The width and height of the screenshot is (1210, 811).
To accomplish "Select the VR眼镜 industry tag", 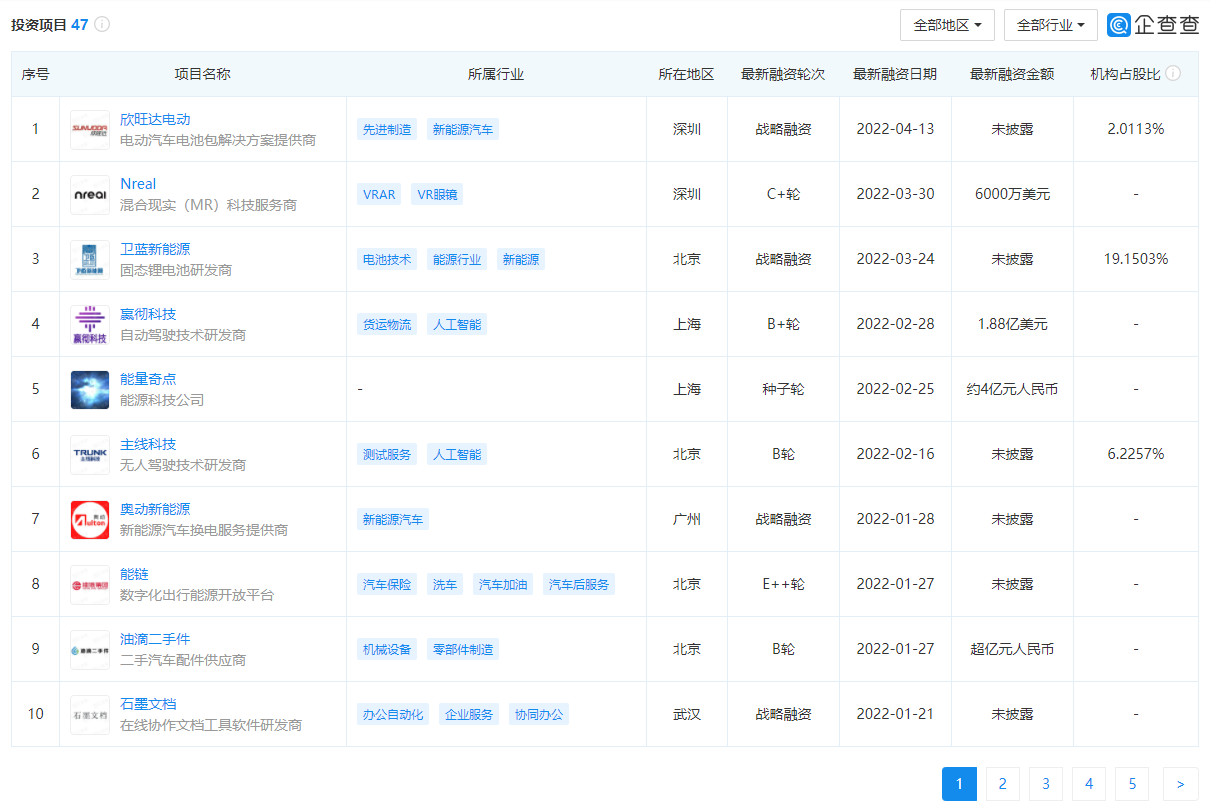I will click(437, 194).
